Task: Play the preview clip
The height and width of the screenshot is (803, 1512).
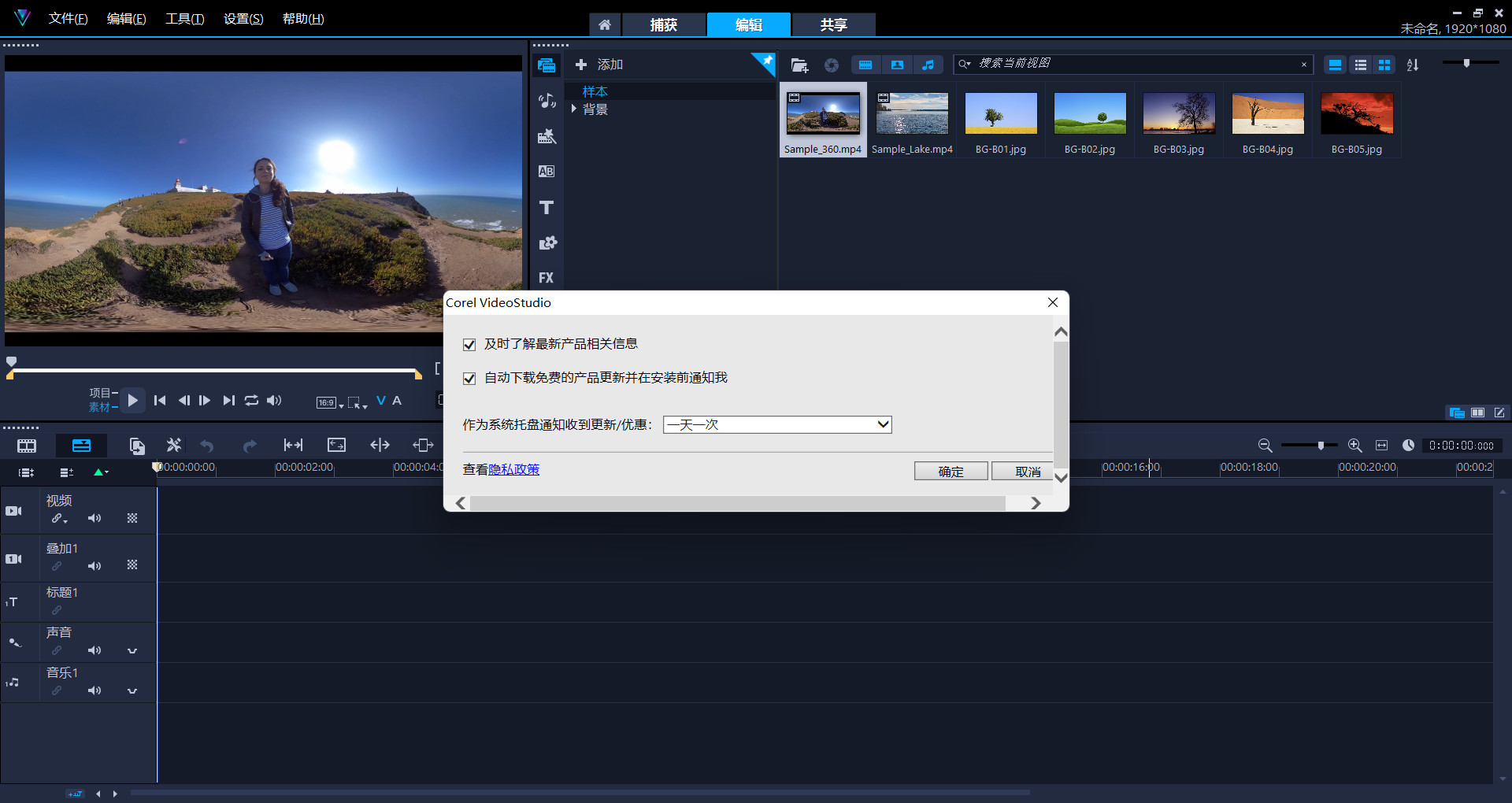Action: tap(133, 400)
